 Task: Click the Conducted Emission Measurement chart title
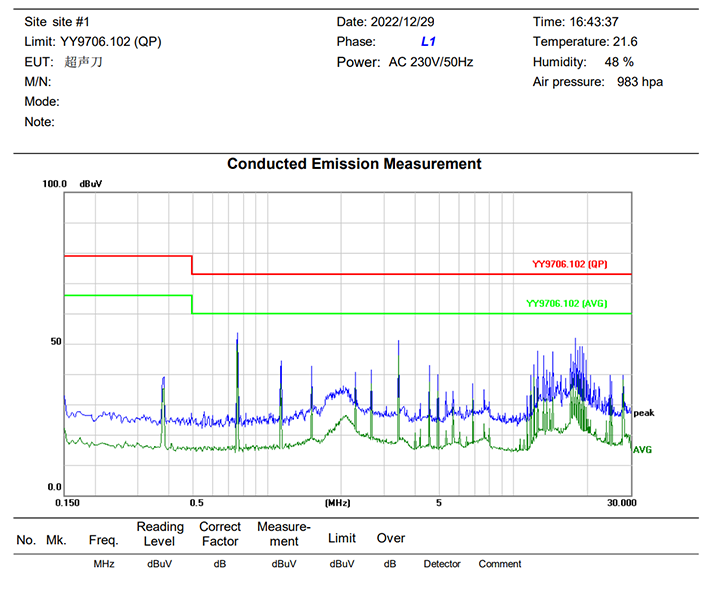click(354, 164)
